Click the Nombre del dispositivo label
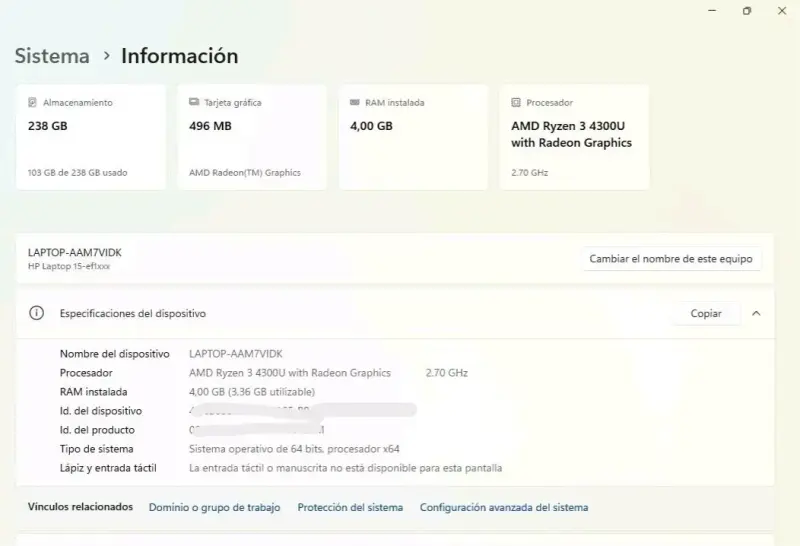Viewport: 800px width, 546px height. coord(114,354)
